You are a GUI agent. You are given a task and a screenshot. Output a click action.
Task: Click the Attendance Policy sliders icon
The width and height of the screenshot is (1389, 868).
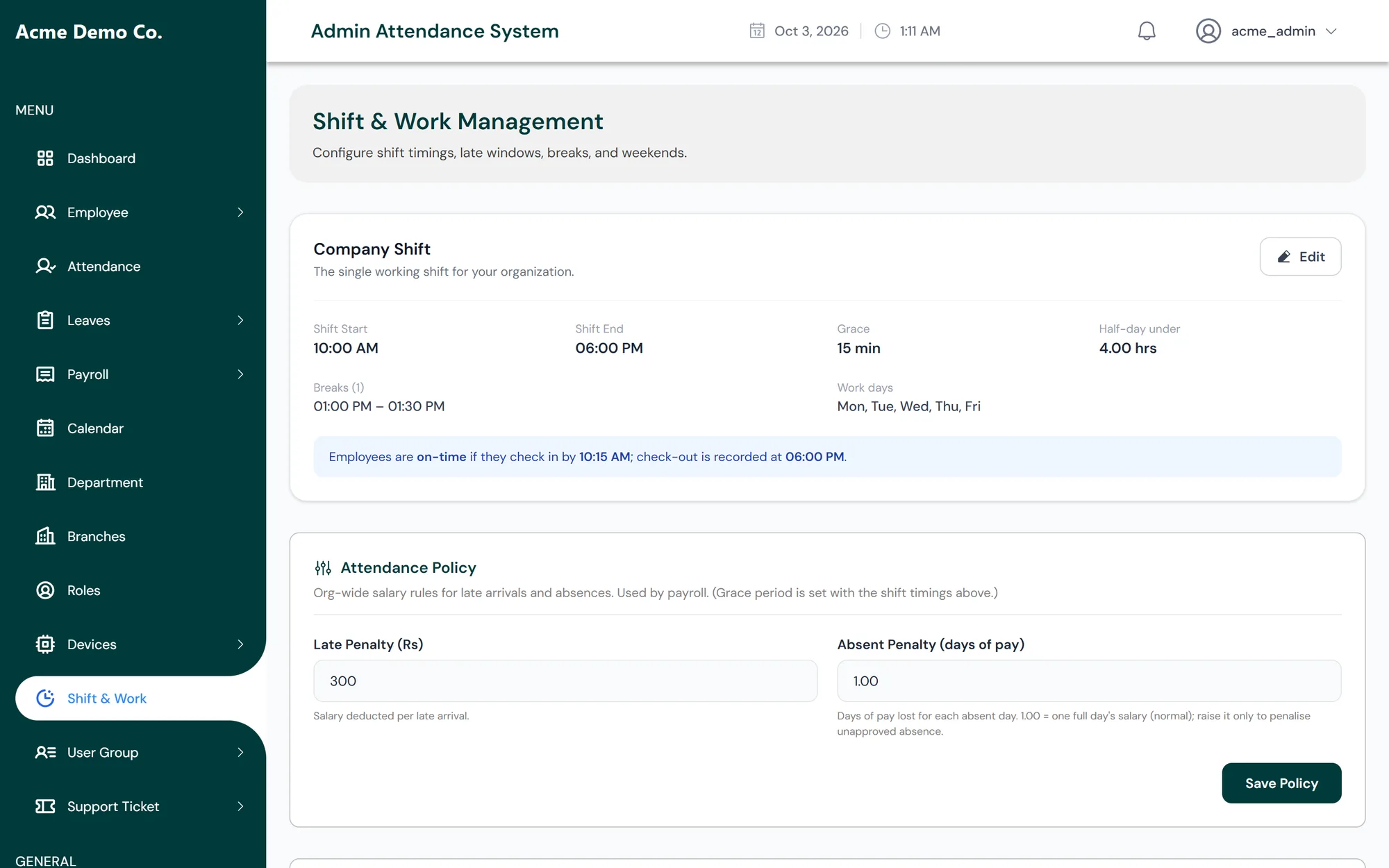(323, 568)
